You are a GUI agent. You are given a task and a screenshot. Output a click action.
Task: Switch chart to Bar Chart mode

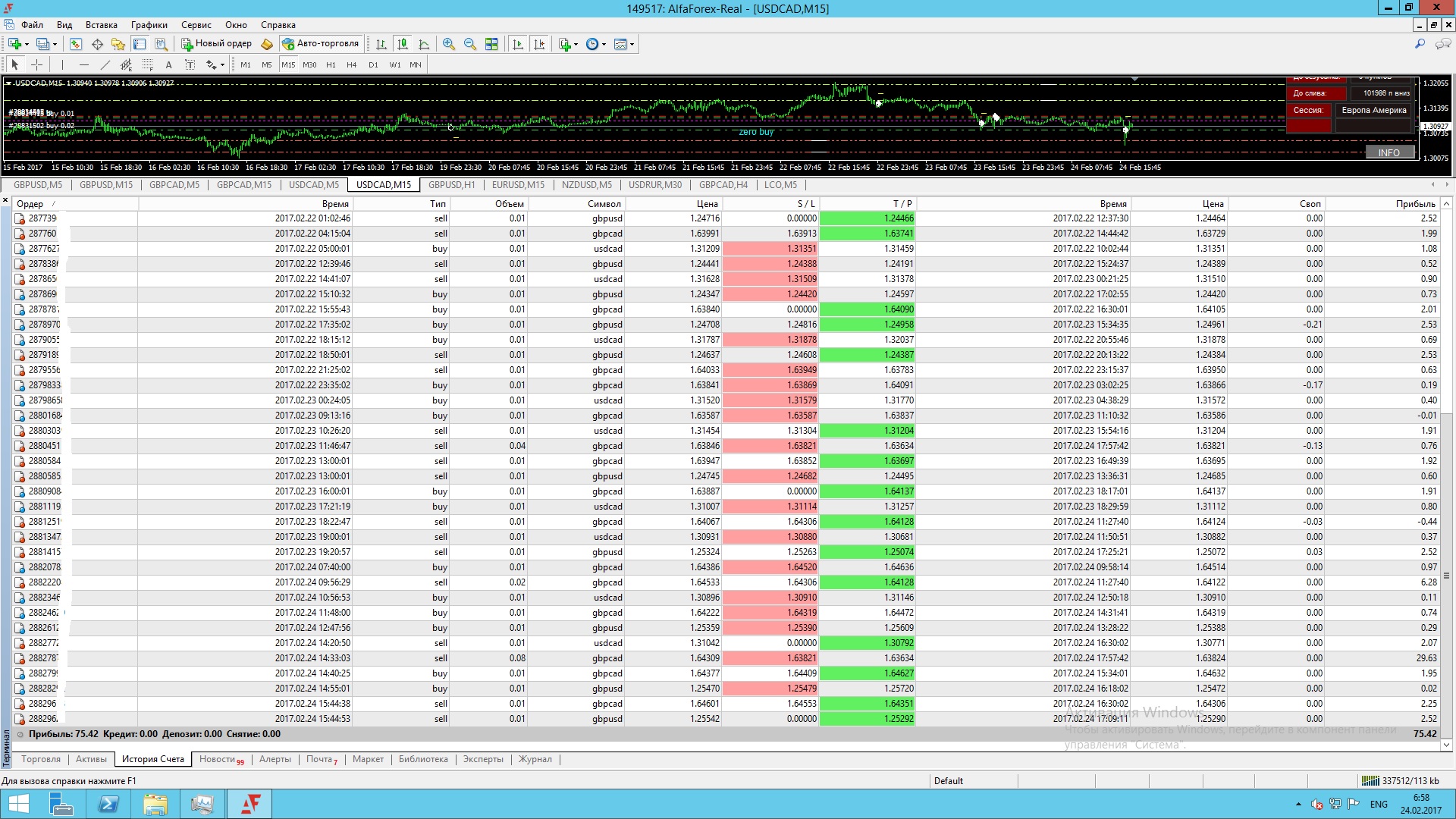pos(381,44)
